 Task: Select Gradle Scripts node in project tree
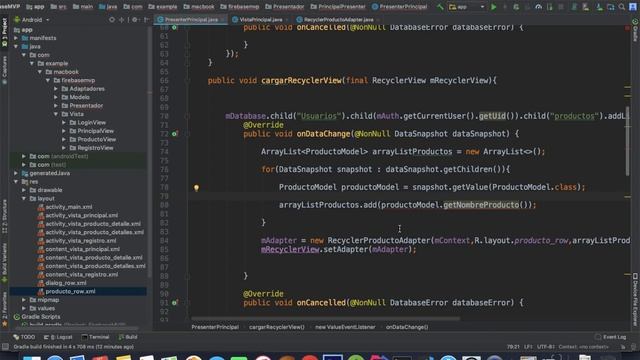coord(40,317)
